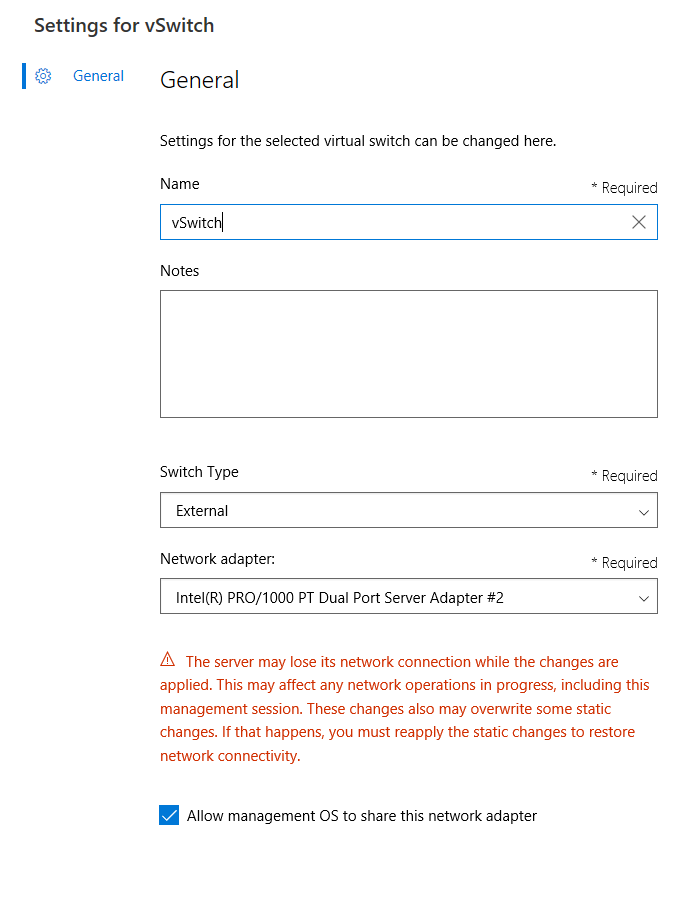This screenshot has height=900, width=685.
Task: Click the Required marker above the Name field
Action: click(624, 188)
